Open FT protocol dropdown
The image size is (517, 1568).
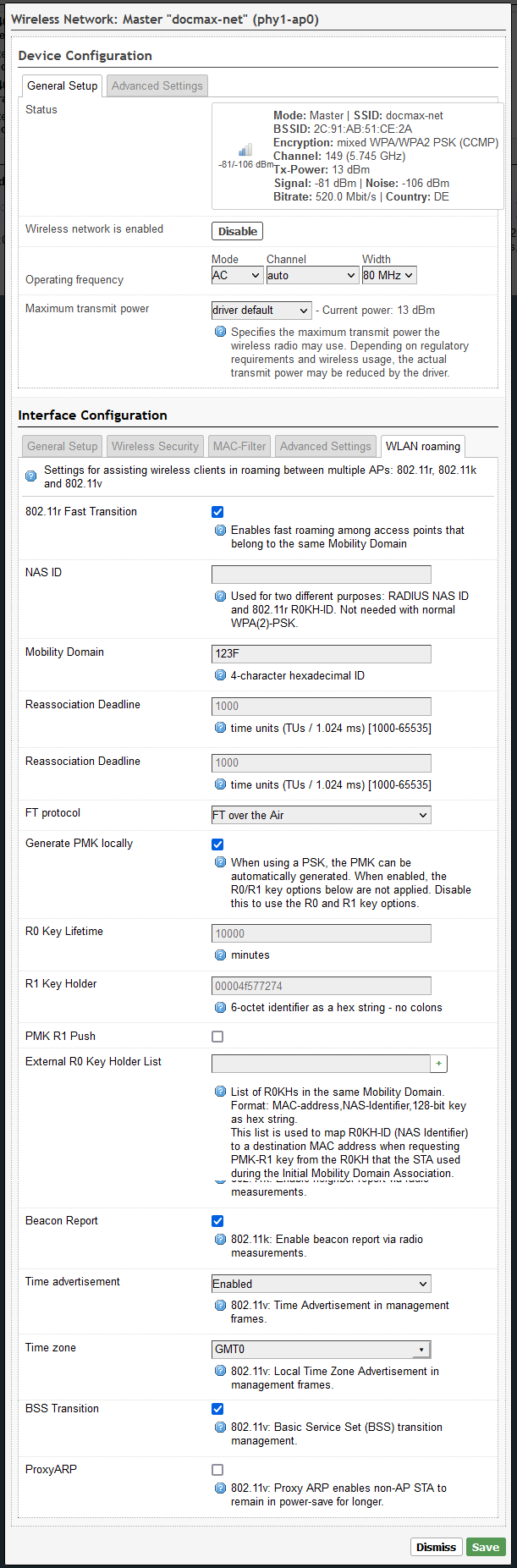pos(321,815)
